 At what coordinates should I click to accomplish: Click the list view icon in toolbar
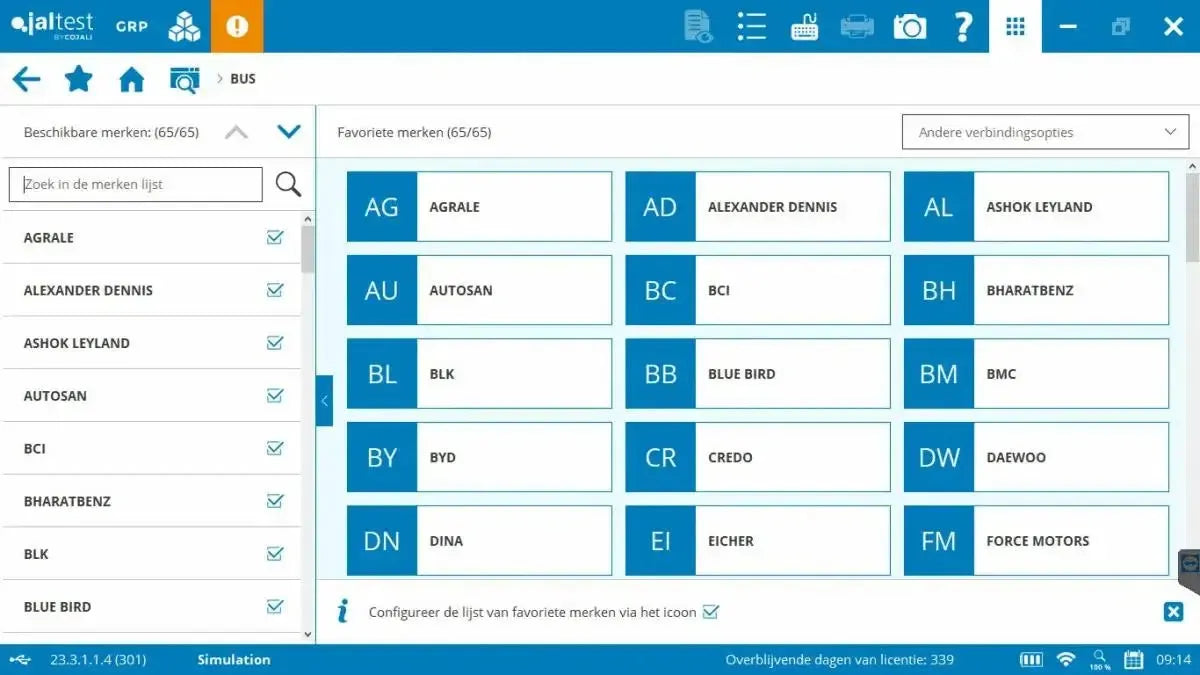coord(751,26)
